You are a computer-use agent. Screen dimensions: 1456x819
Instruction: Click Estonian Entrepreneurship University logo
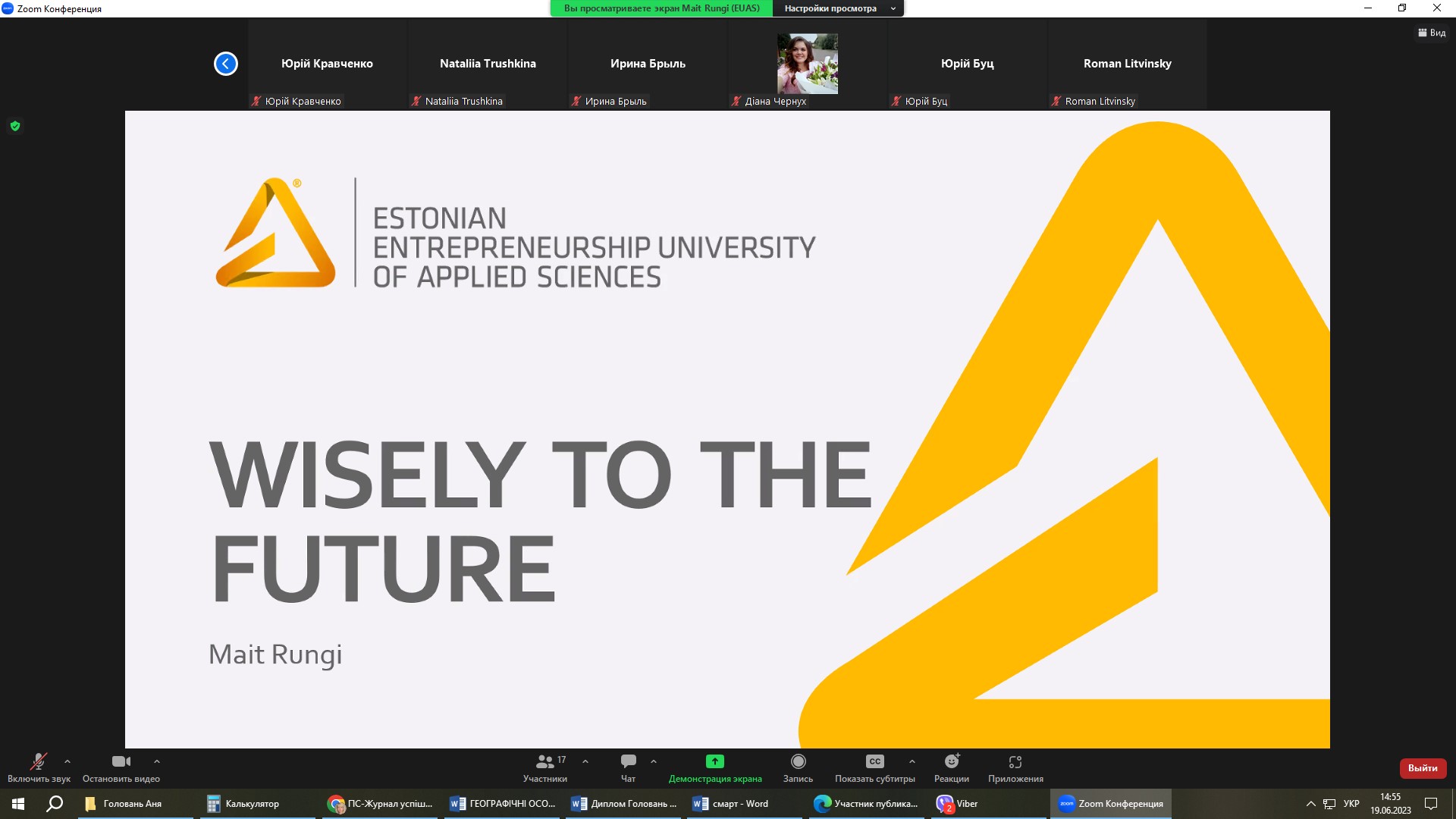pyautogui.click(x=516, y=234)
